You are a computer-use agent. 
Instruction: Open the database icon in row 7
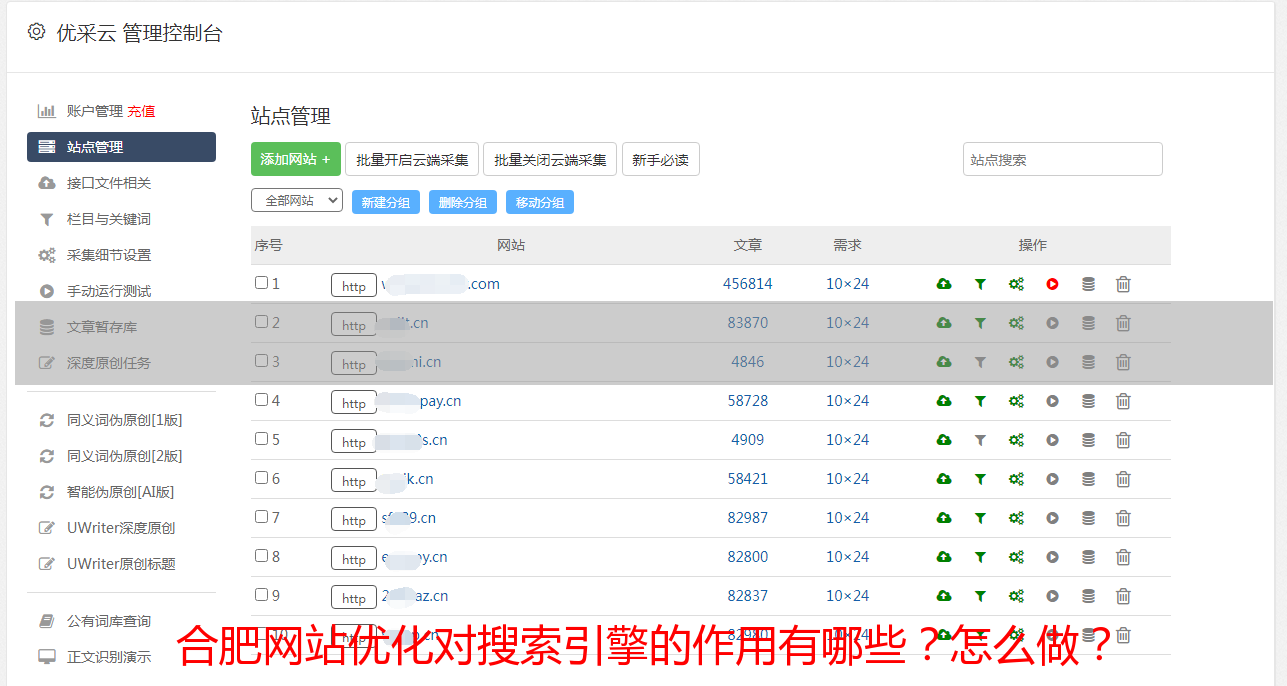click(x=1088, y=518)
